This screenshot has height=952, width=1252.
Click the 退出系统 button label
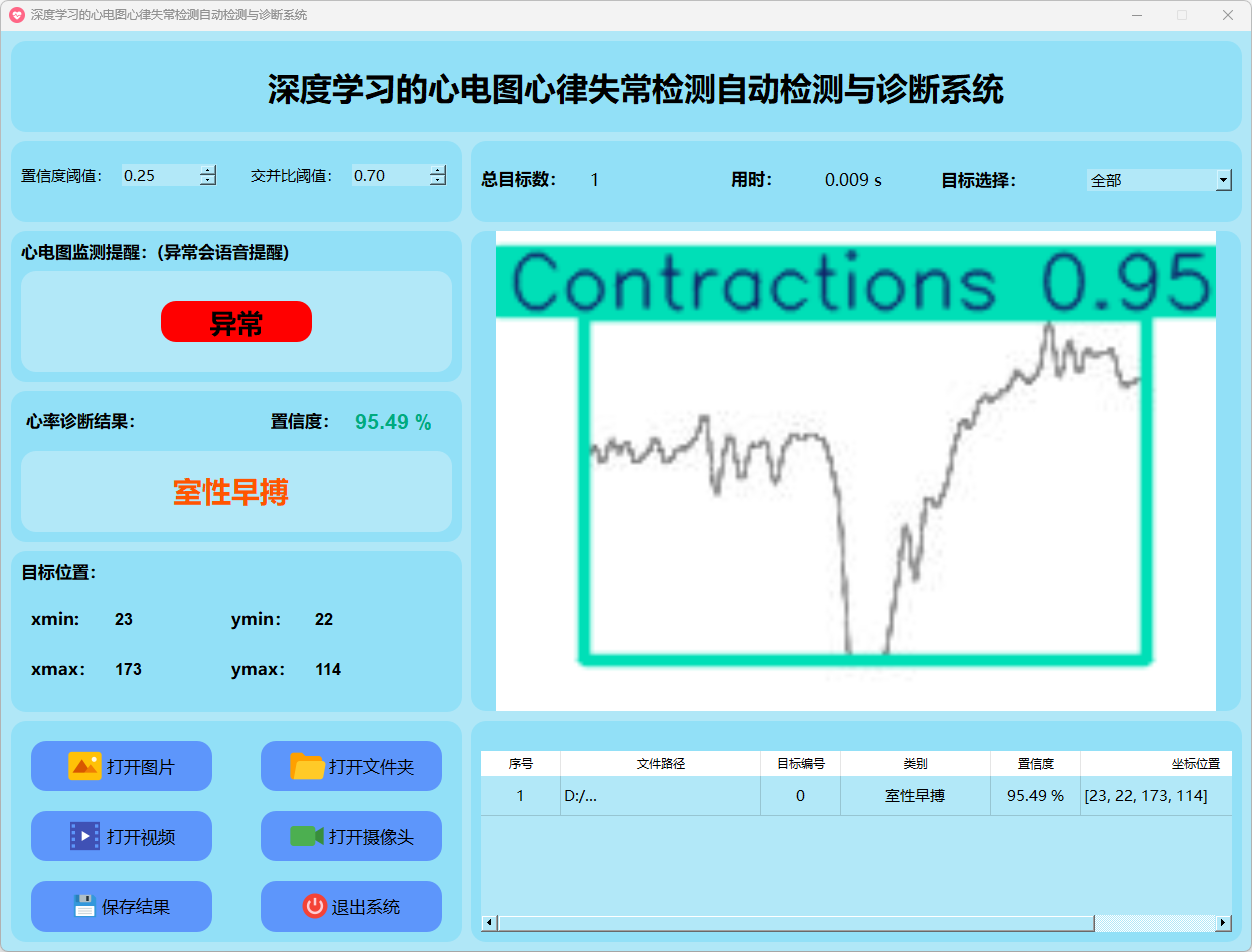(366, 907)
